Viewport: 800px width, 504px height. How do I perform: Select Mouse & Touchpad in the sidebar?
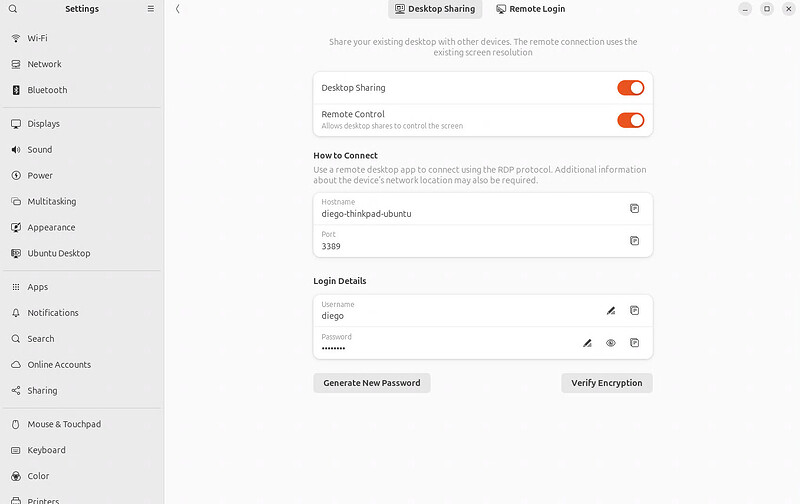point(64,424)
